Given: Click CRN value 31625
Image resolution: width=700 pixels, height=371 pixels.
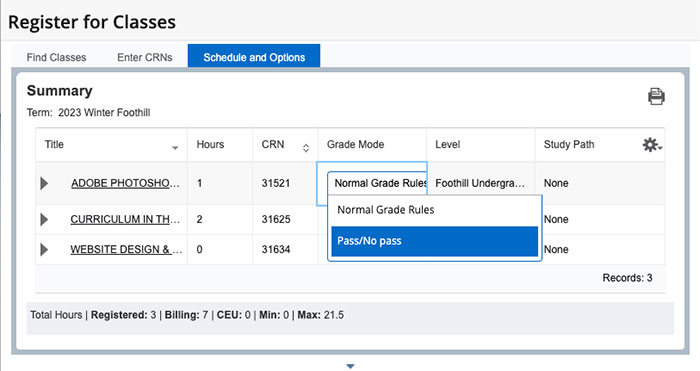Looking at the screenshot, I should tap(276, 219).
